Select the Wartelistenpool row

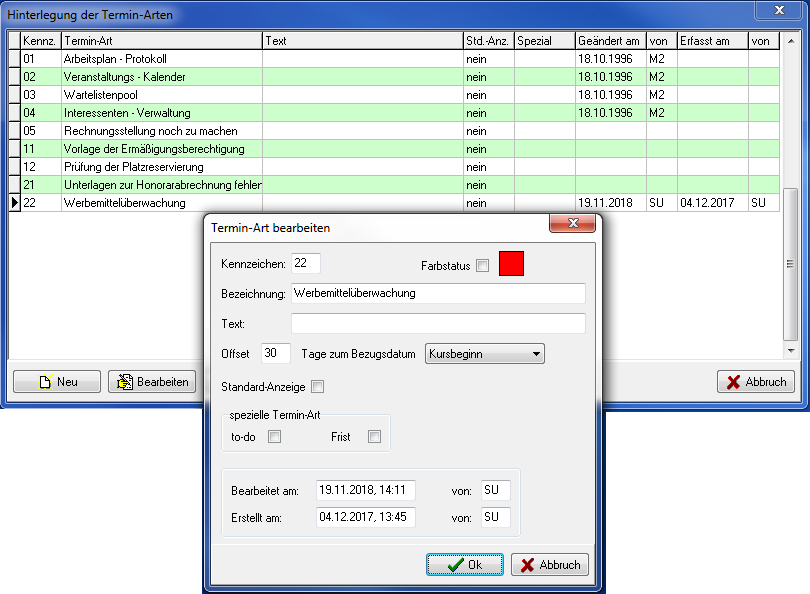(x=394, y=95)
